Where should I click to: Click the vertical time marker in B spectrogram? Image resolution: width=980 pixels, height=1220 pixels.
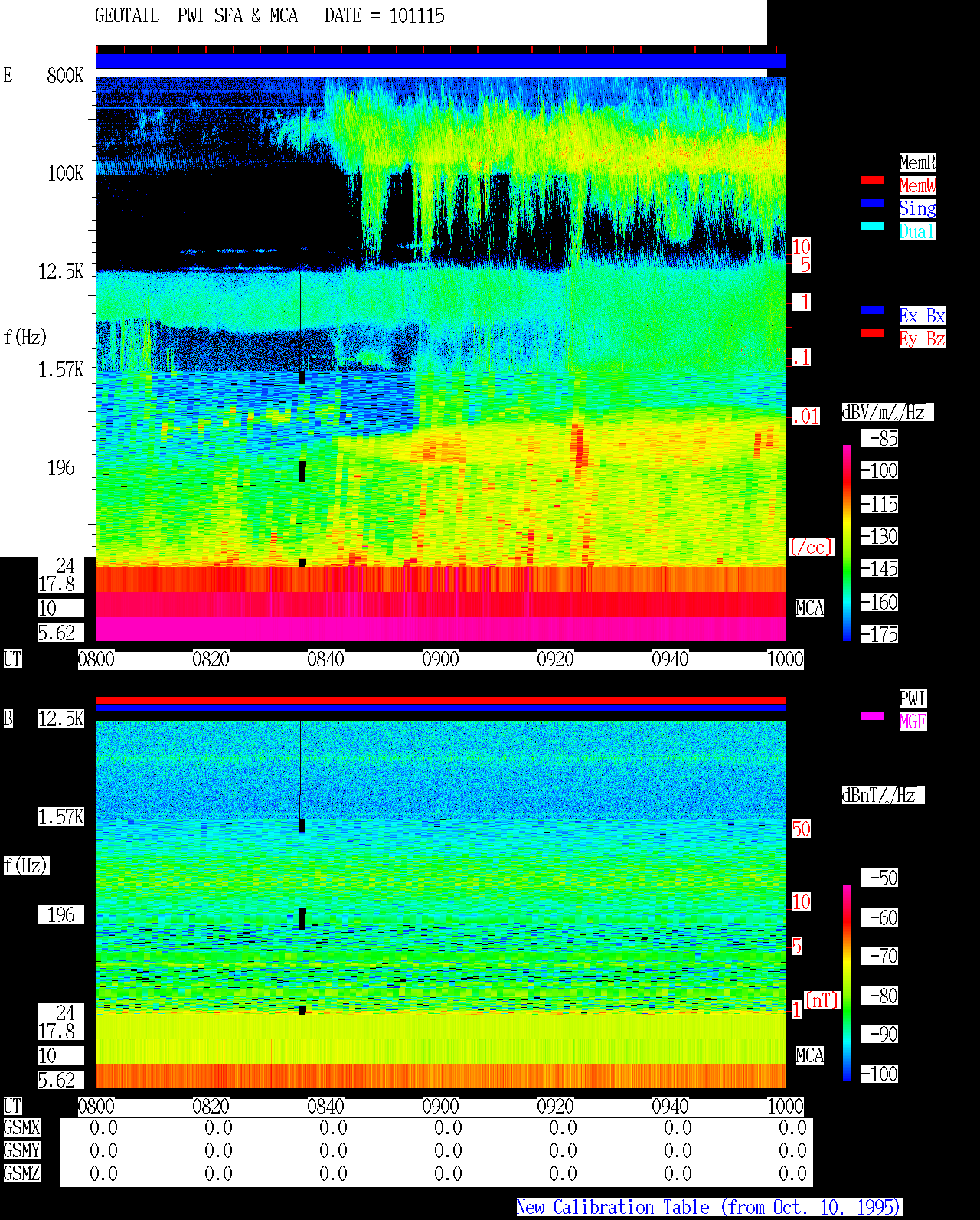pos(299,904)
